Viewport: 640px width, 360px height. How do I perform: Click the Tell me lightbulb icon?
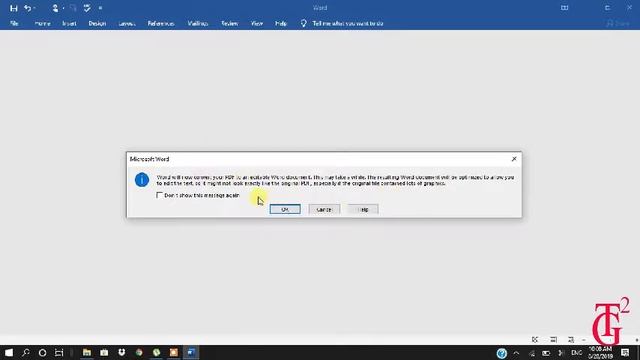click(x=304, y=24)
